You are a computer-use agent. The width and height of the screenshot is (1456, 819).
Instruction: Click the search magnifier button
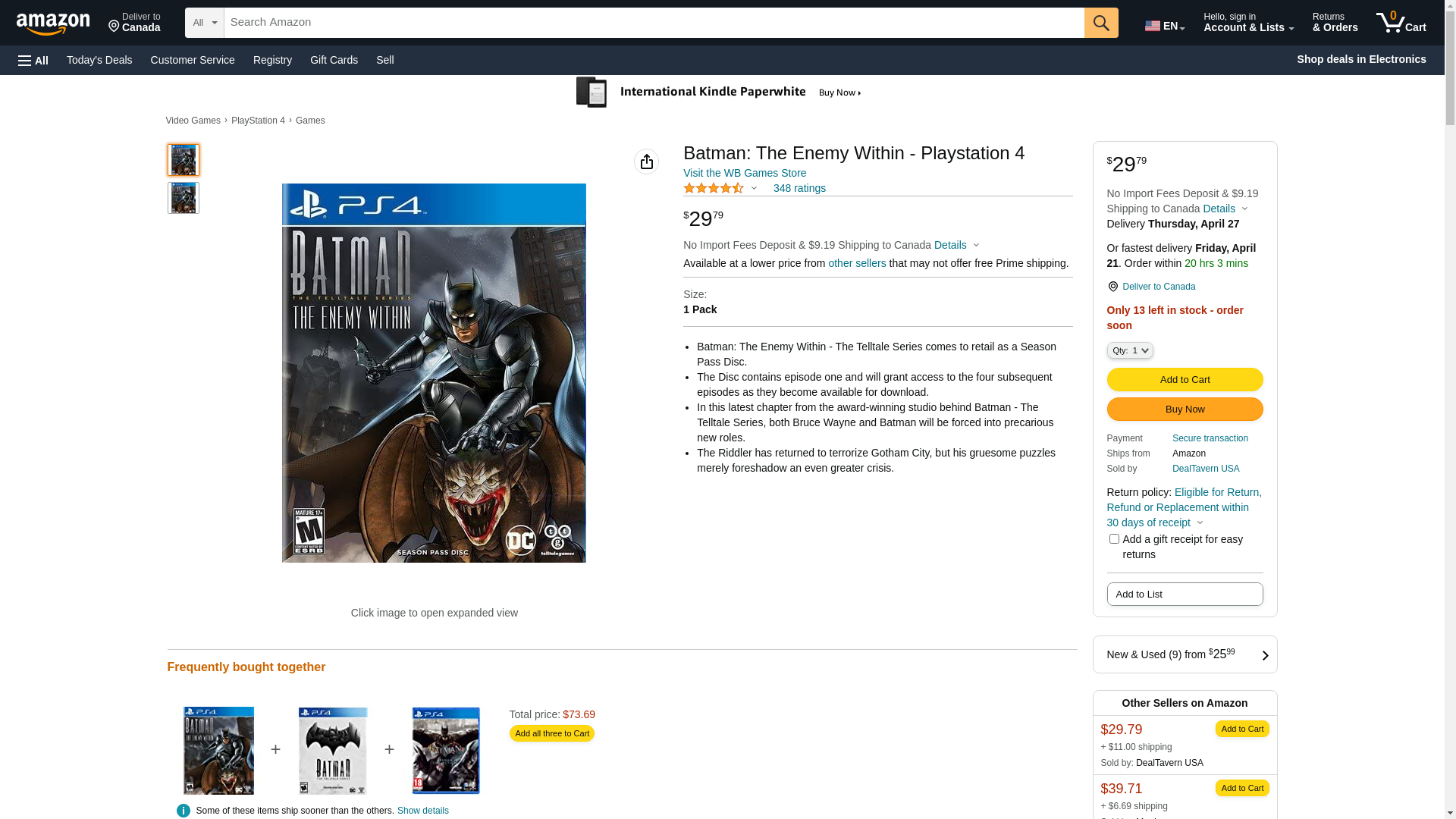click(1100, 23)
